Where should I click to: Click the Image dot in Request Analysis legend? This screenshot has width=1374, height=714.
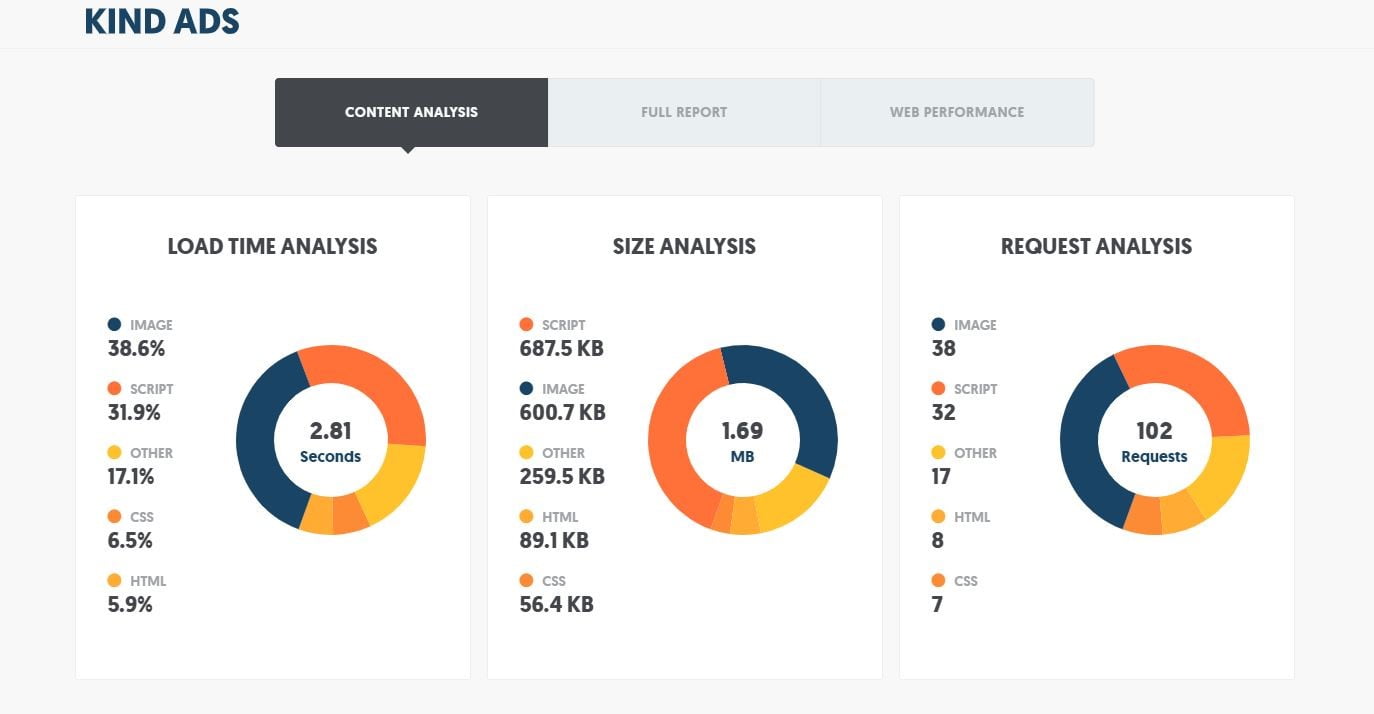click(x=938, y=325)
